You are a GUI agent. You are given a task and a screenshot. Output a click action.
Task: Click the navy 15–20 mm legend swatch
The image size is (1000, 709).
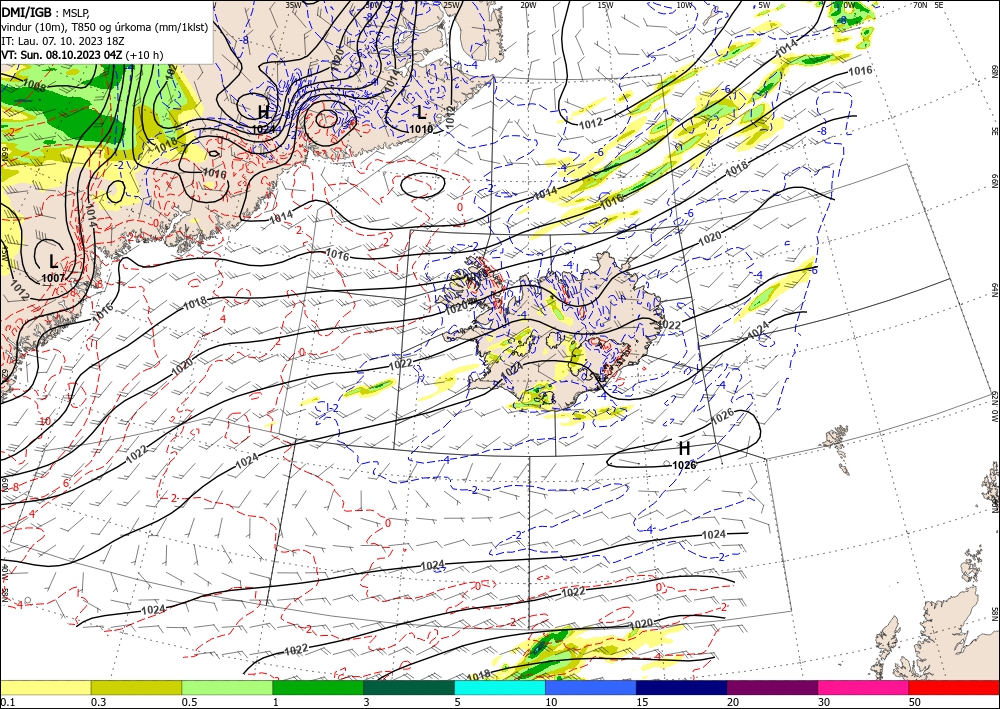pos(681,687)
